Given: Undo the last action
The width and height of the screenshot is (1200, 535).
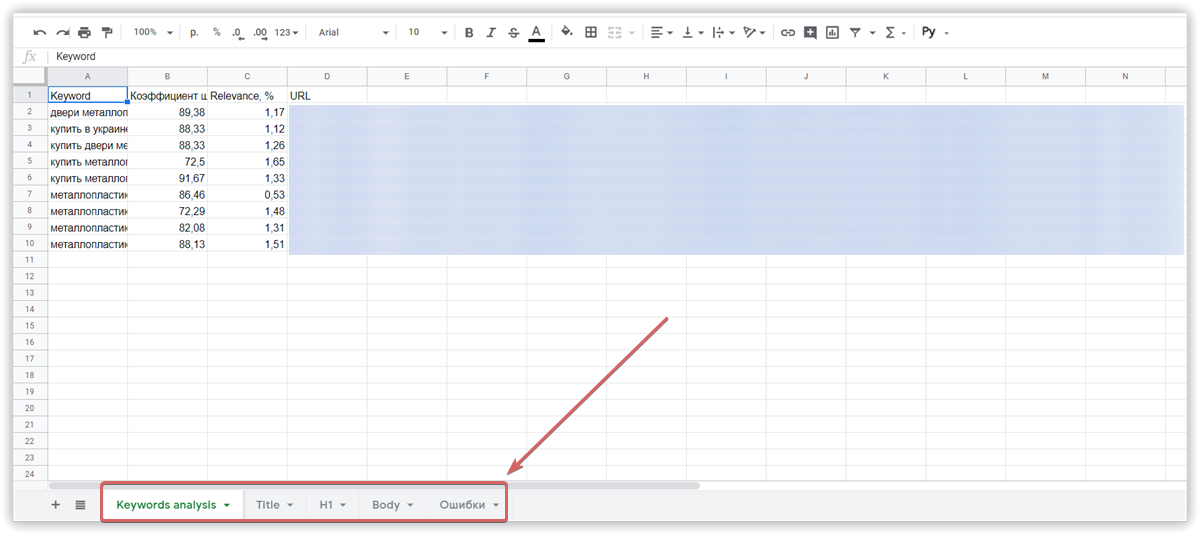Looking at the screenshot, I should coord(40,32).
